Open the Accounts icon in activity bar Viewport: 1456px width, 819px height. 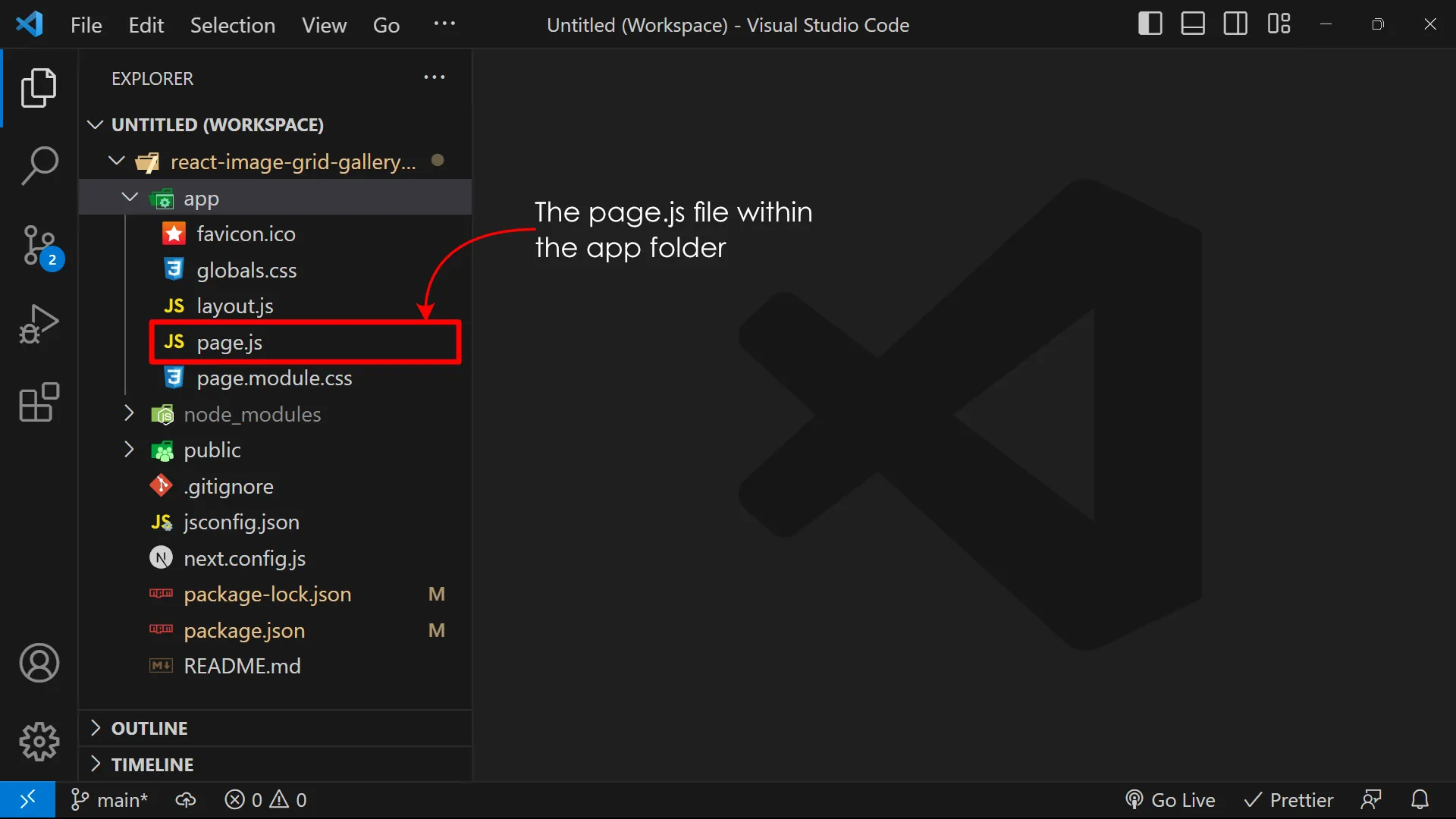coord(39,663)
